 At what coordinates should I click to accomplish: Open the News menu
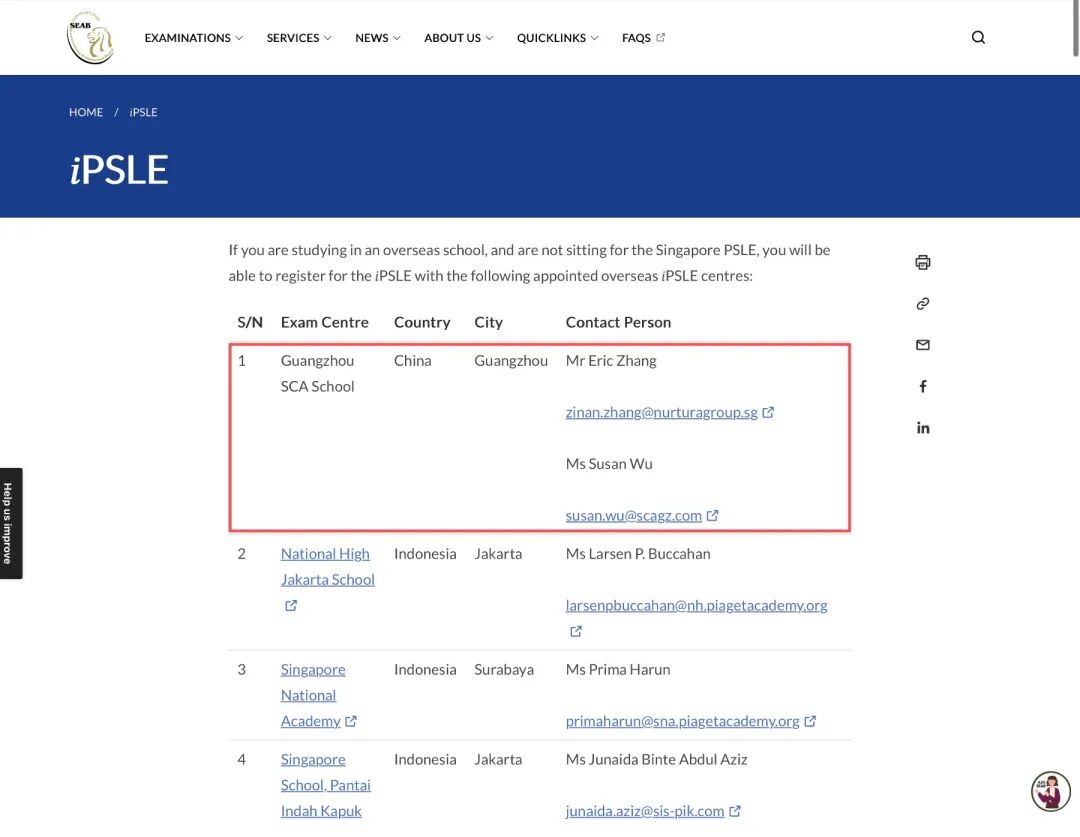pyautogui.click(x=377, y=38)
